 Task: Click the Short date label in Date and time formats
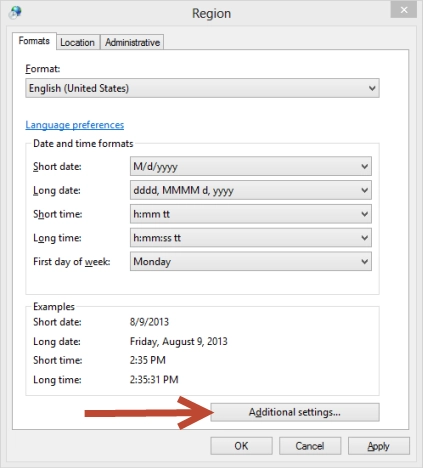tap(57, 167)
